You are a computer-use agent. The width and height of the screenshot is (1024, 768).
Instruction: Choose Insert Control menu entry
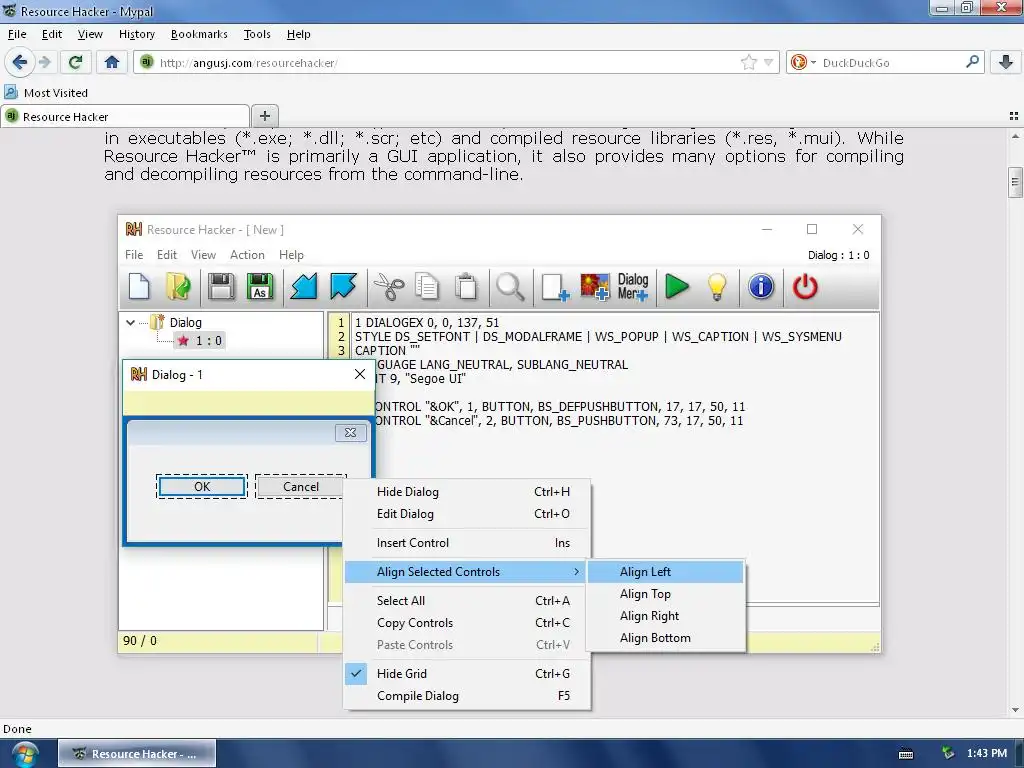467,543
